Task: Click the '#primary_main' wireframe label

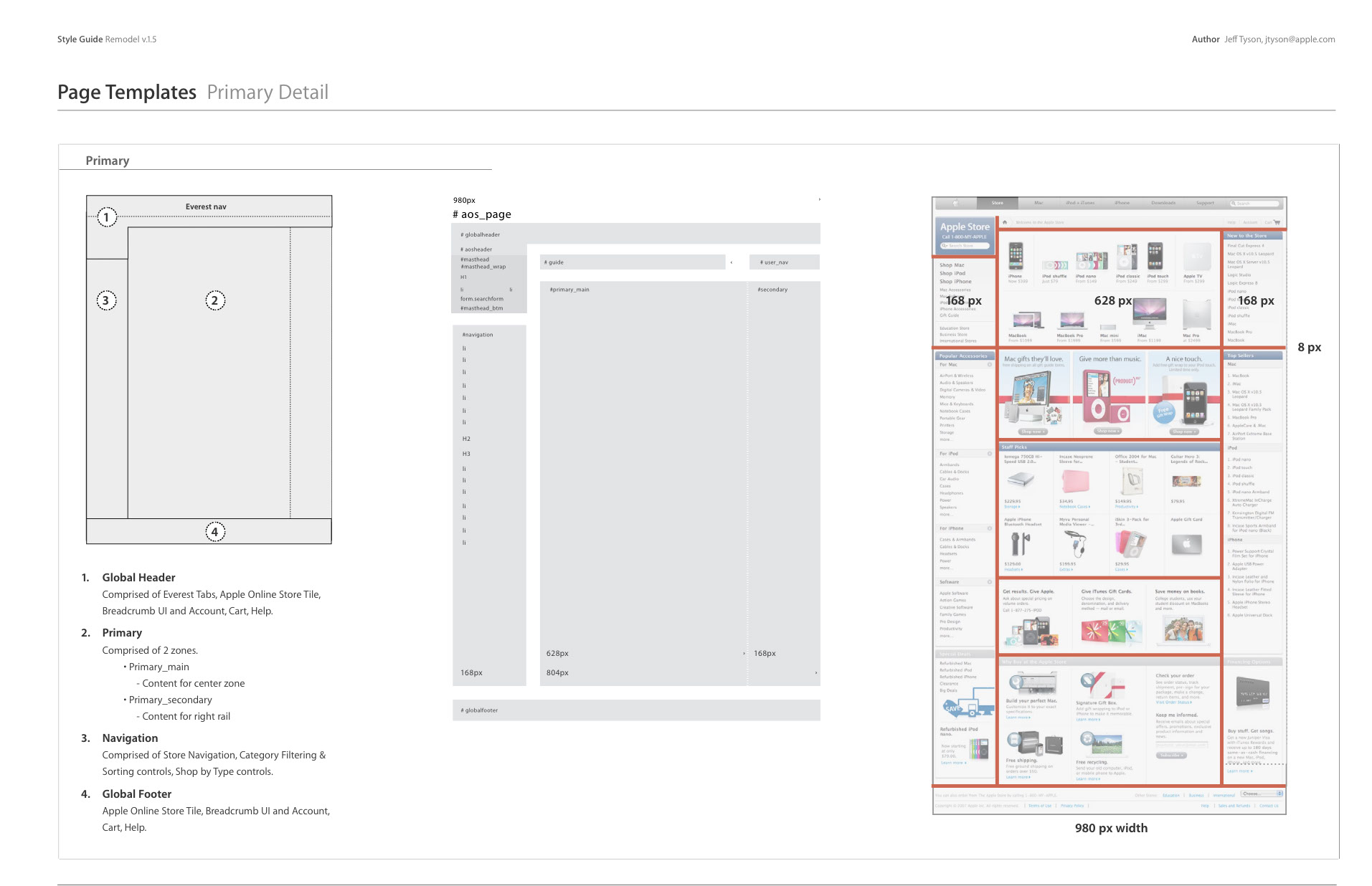Action: [569, 290]
